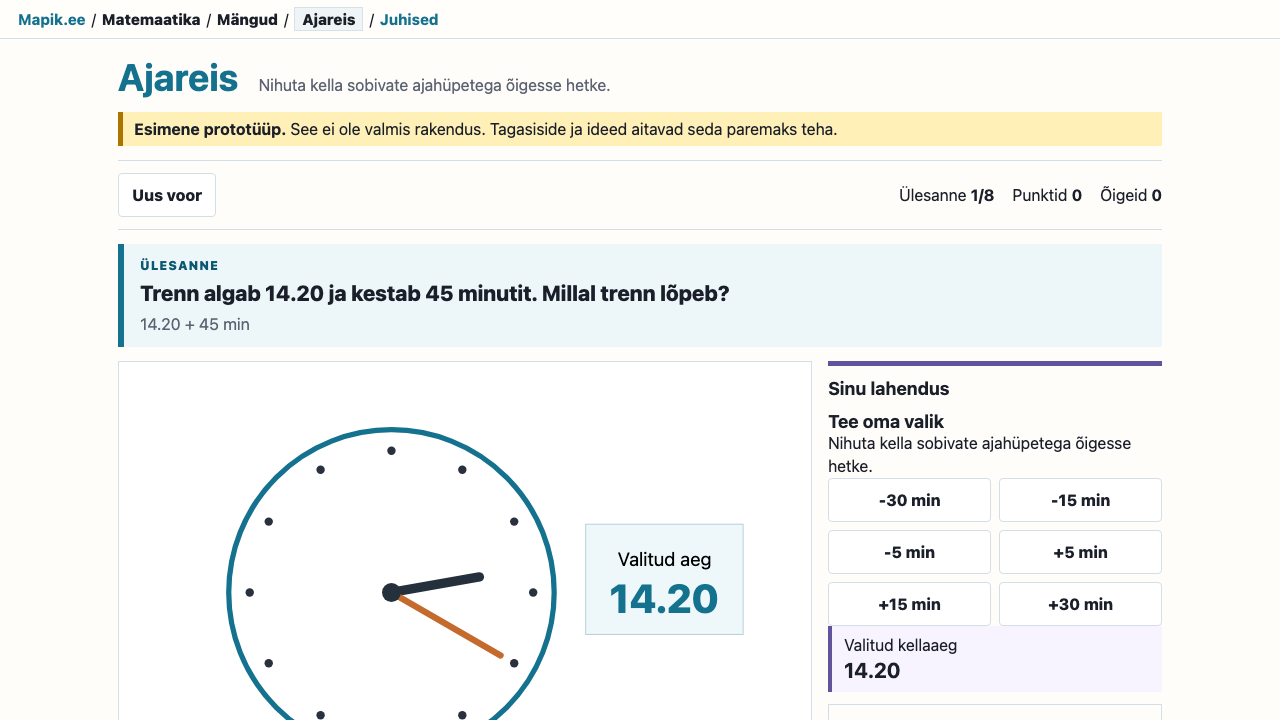Screen dimensions: 1280x720
Task: Click the Ajareis page heading
Action: 178,78
